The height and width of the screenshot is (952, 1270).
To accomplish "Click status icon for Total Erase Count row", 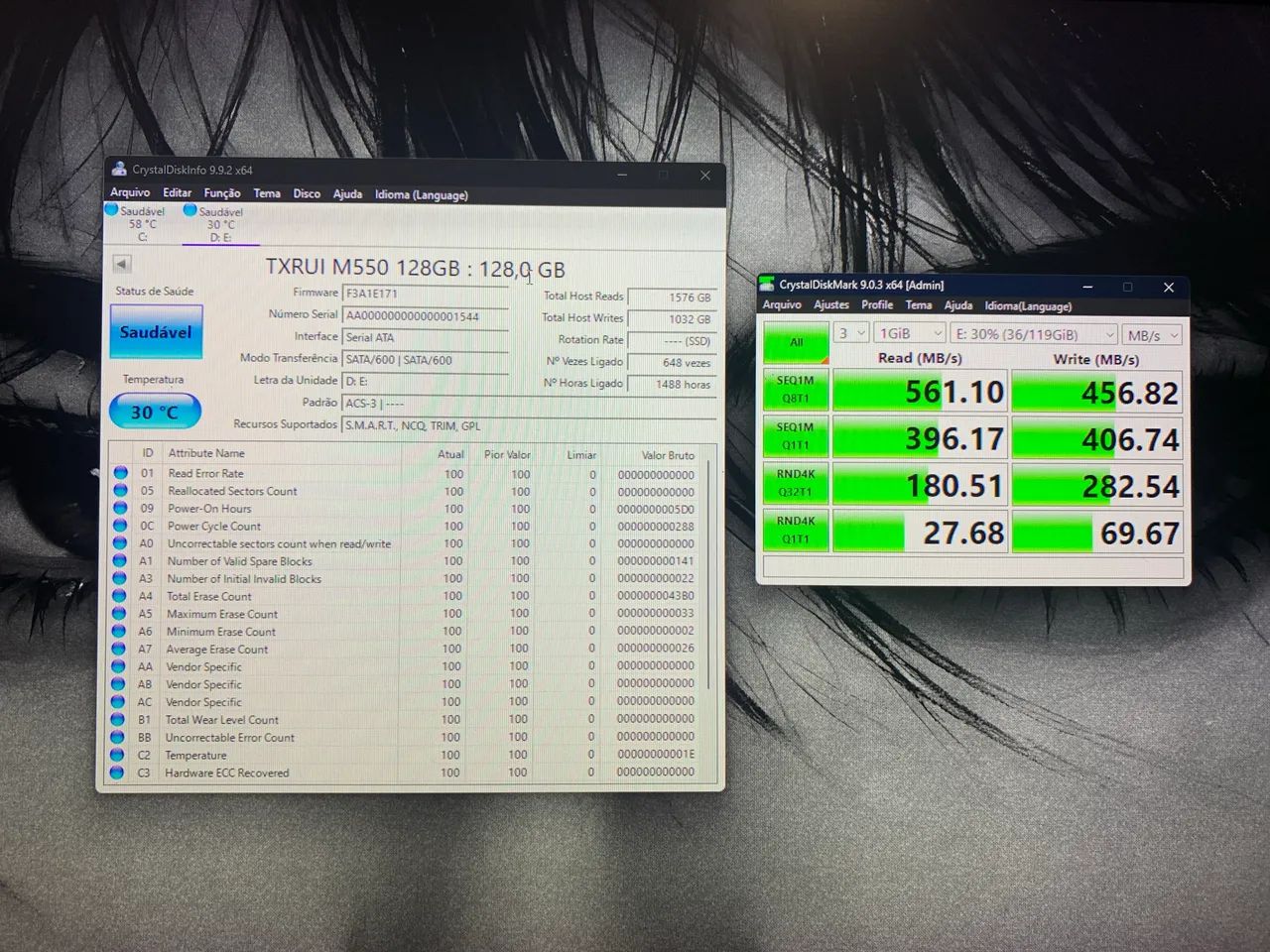I will pos(119,596).
